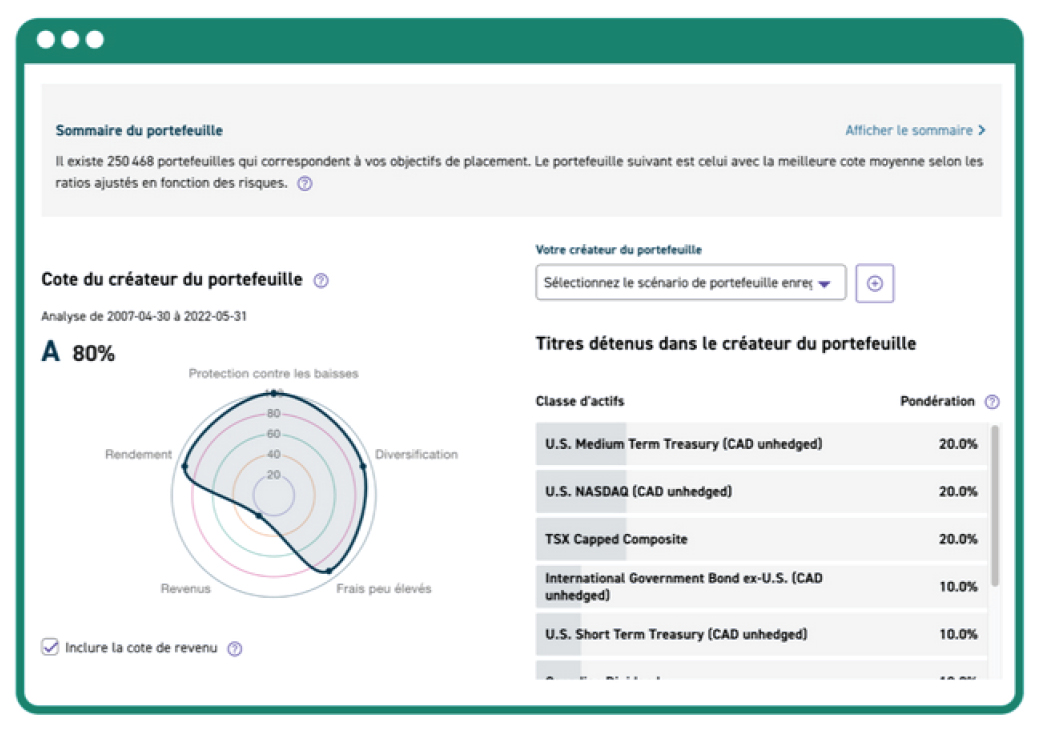The image size is (1042, 733).
Task: Click the holdings list vertical scrollbar
Action: click(994, 505)
